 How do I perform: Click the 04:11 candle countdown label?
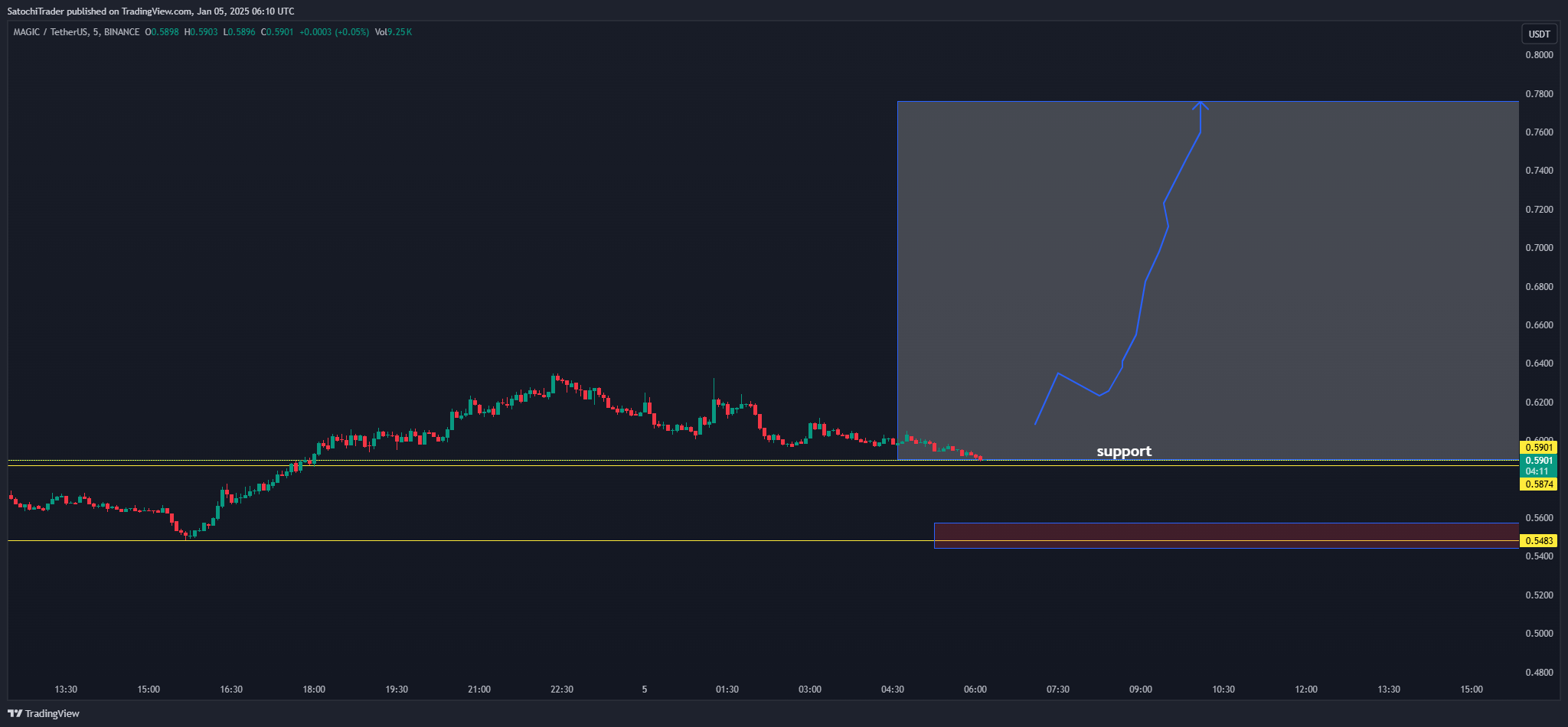[1539, 471]
